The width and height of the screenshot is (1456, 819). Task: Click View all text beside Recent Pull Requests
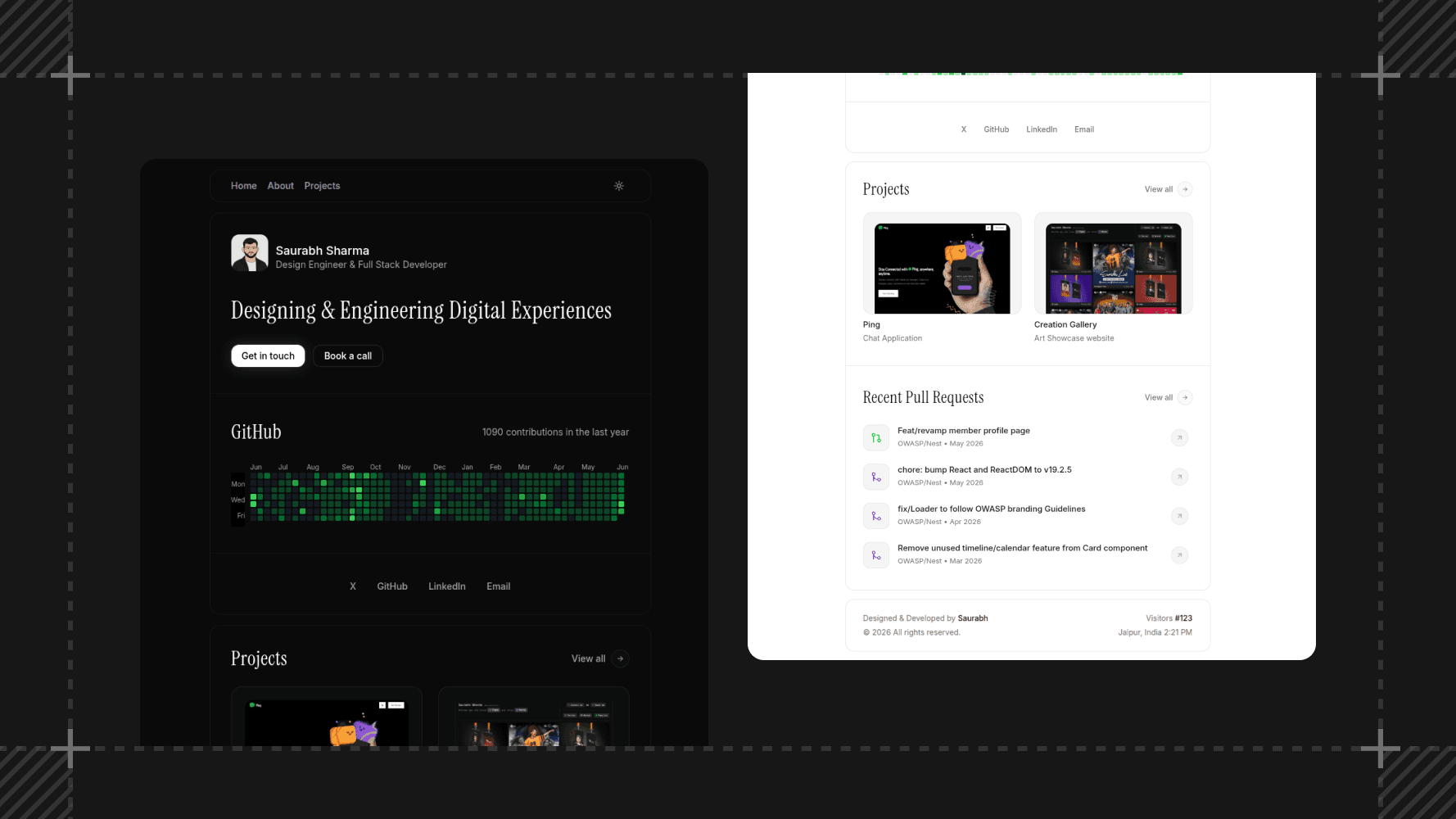pos(1159,397)
